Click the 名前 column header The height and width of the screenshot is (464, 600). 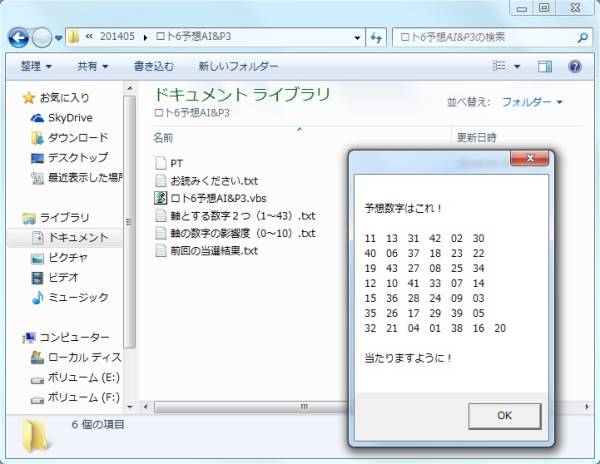click(163, 137)
